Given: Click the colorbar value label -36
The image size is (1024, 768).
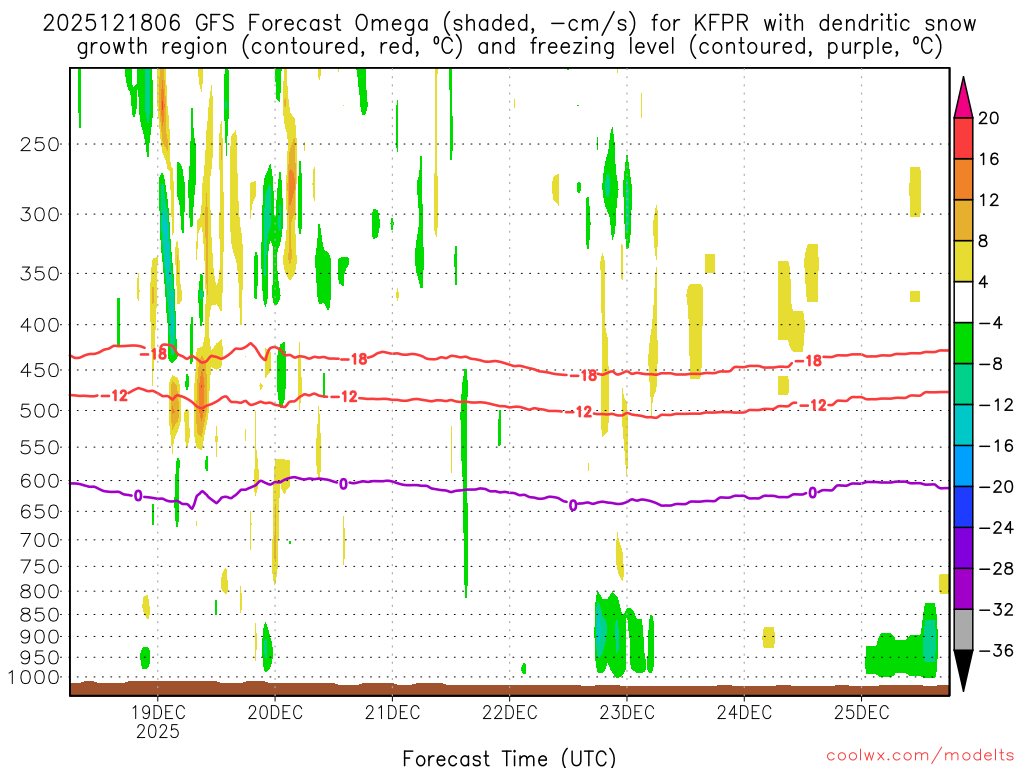Looking at the screenshot, I should (x=997, y=650).
